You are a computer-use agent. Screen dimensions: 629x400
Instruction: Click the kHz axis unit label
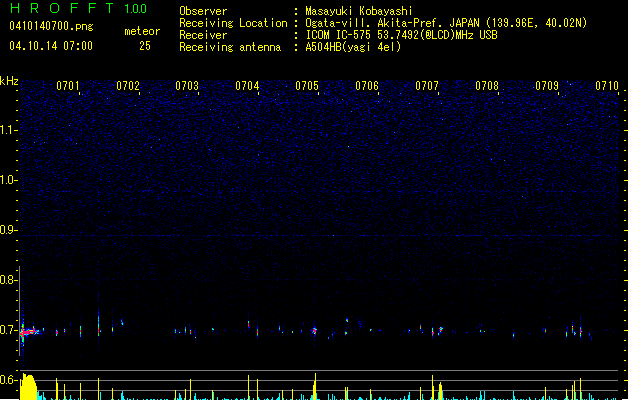coord(9,81)
